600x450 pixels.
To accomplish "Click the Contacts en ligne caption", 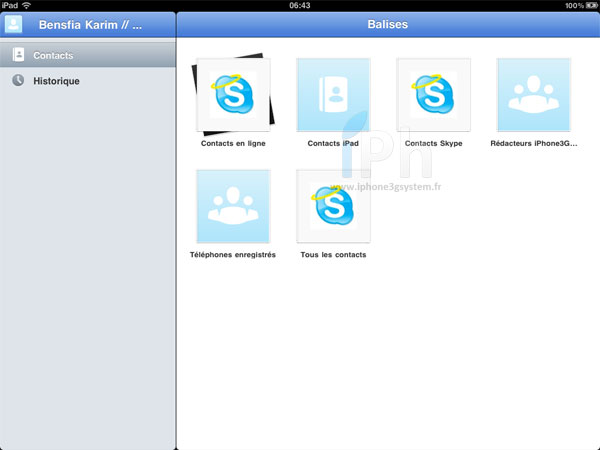I will (233, 144).
